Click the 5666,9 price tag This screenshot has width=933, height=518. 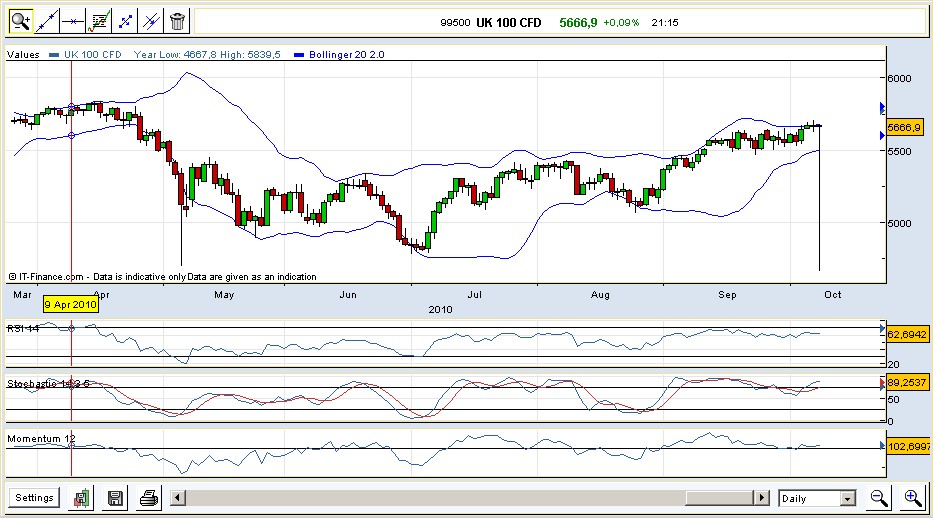(904, 127)
